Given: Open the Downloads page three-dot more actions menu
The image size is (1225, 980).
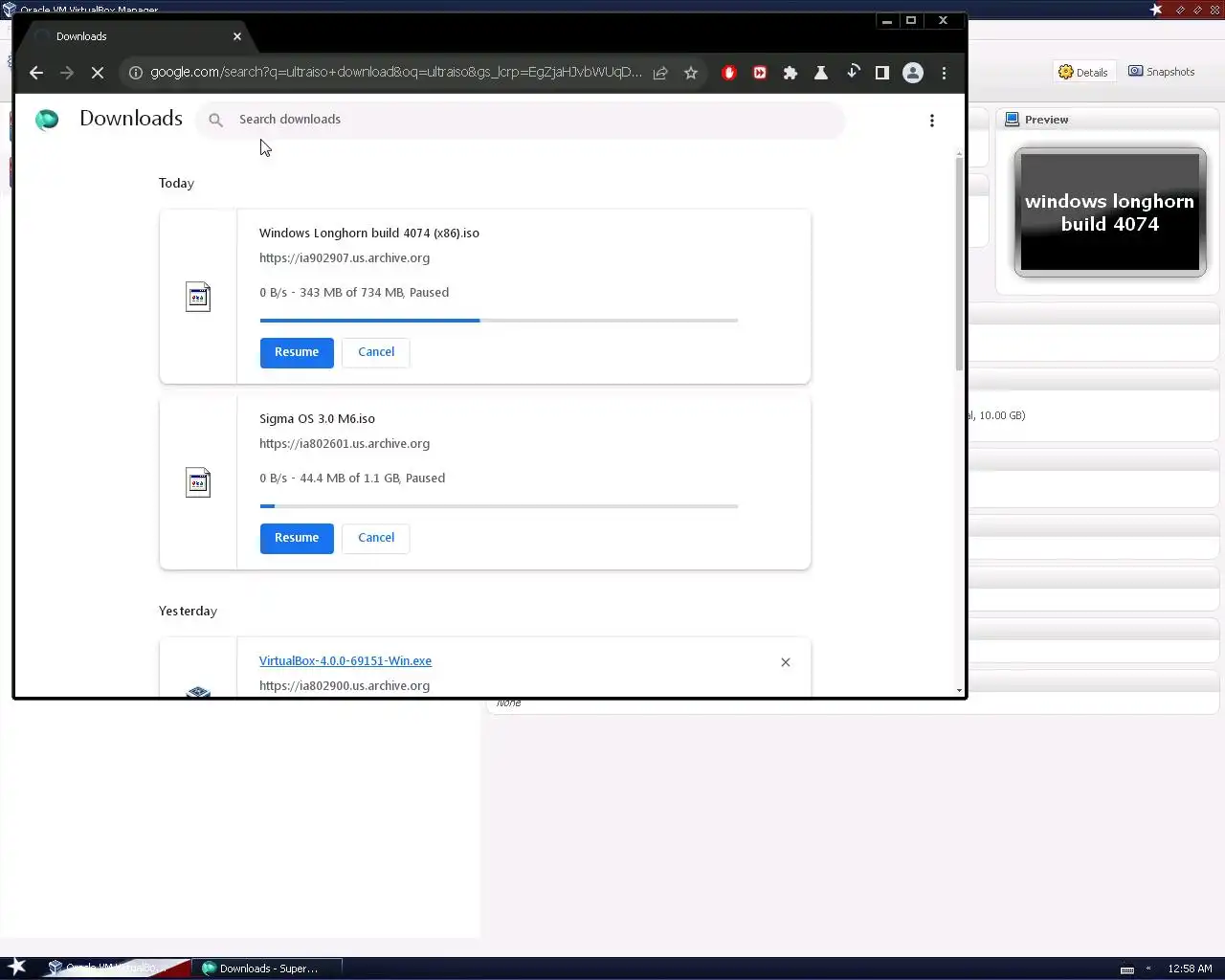Looking at the screenshot, I should (x=932, y=121).
